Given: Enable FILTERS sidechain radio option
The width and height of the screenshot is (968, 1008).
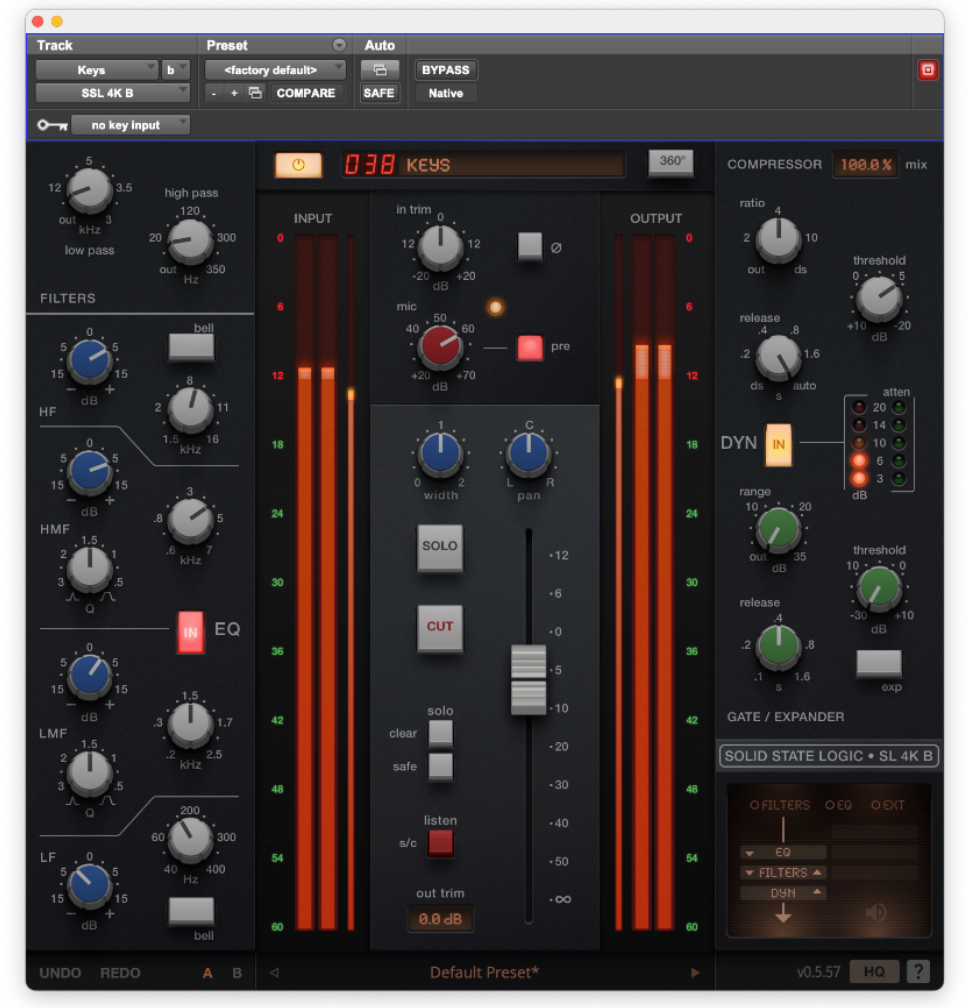Looking at the screenshot, I should click(x=755, y=805).
